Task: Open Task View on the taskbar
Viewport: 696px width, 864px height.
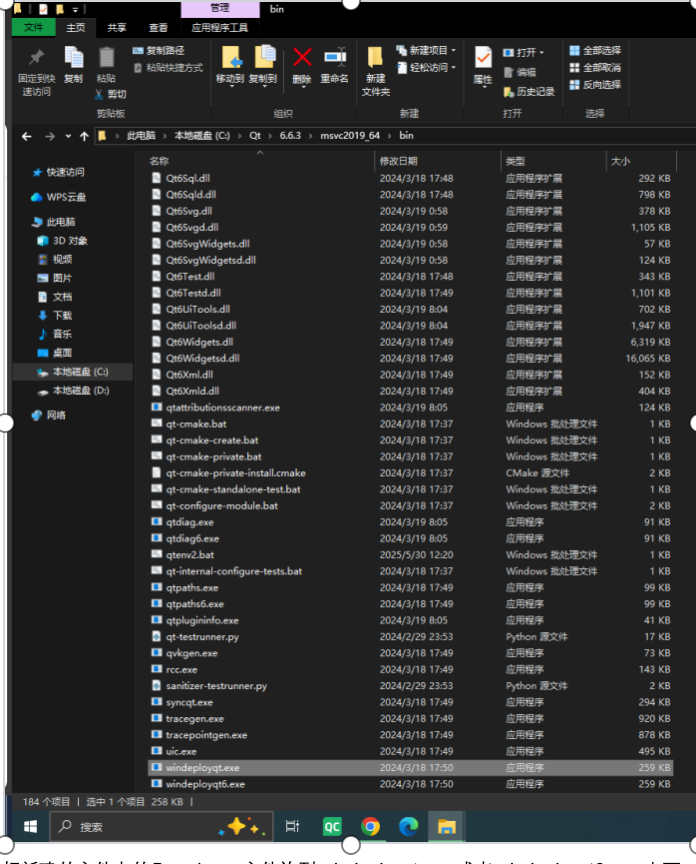Action: click(x=293, y=827)
